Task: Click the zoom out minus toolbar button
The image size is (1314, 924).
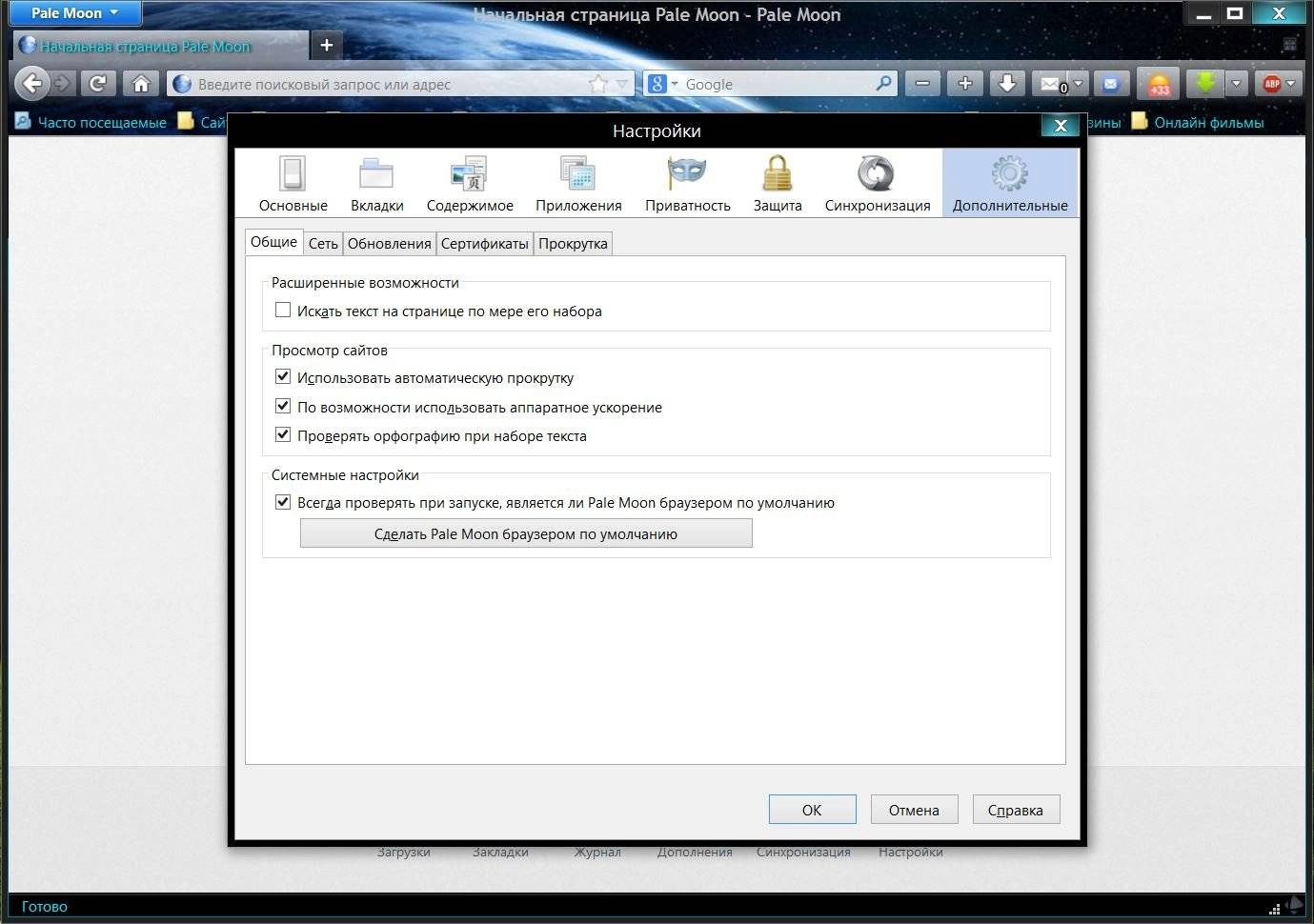Action: pos(921,84)
